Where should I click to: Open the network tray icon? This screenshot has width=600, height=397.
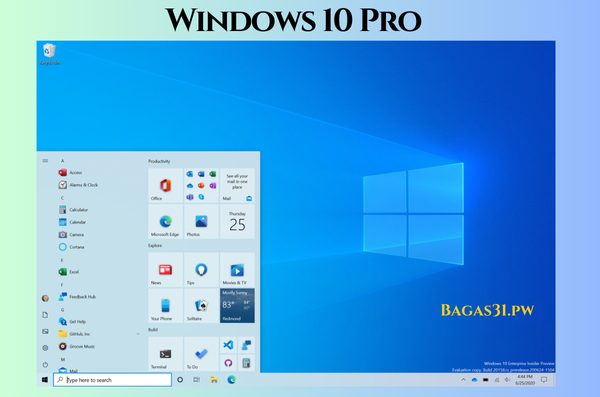pyautogui.click(x=497, y=380)
